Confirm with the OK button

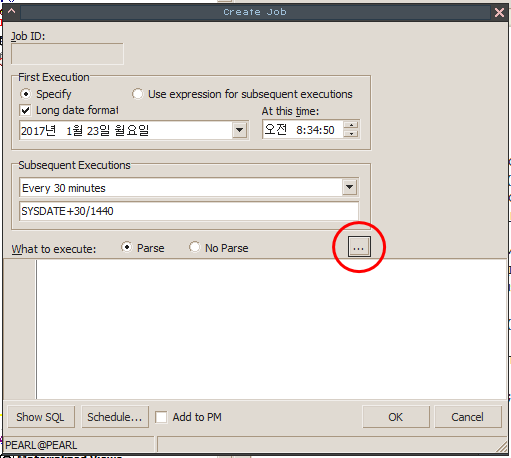click(x=396, y=417)
